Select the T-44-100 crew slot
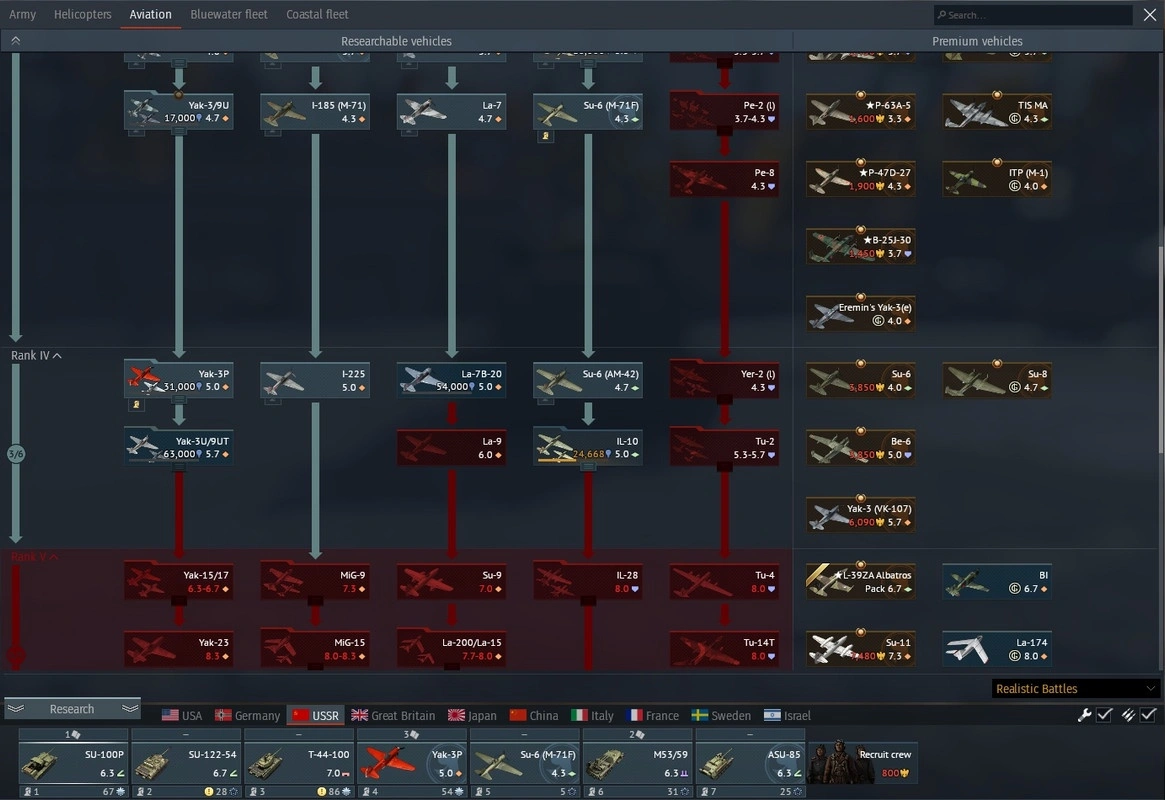Screen dimensions: 1165x800 tap(298, 763)
